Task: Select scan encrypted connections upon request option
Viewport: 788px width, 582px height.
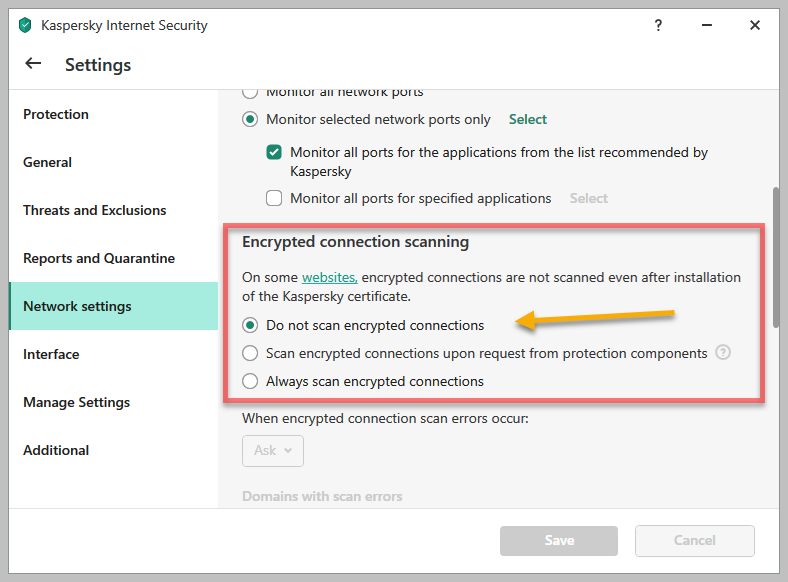Action: [250, 353]
